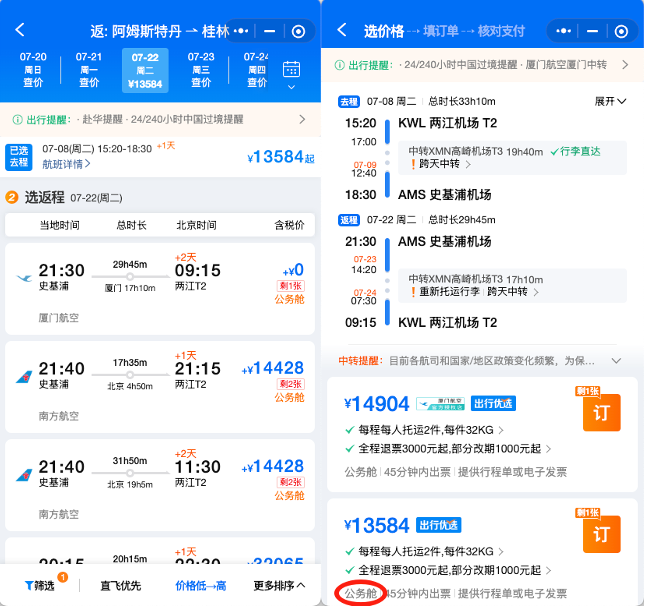Click 已选去程 badge
This screenshot has width=646, height=606.
pos(19,157)
